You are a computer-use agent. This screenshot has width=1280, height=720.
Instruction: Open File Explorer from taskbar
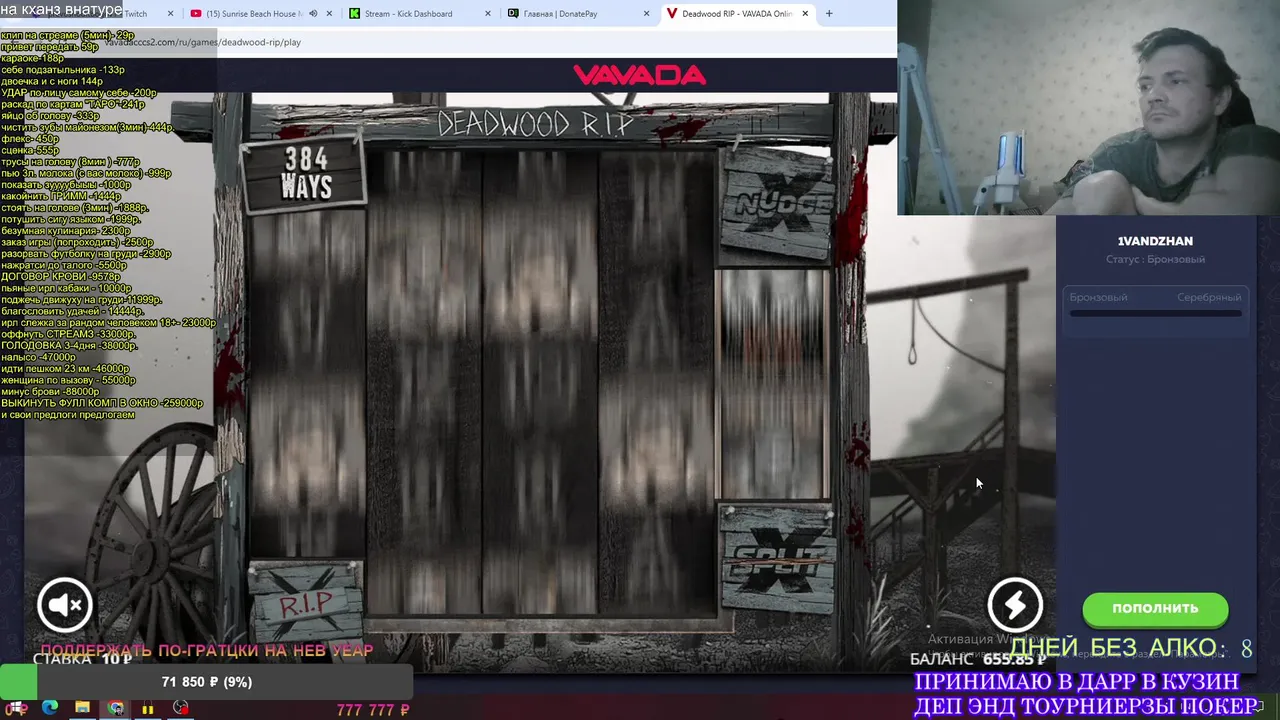(x=82, y=708)
